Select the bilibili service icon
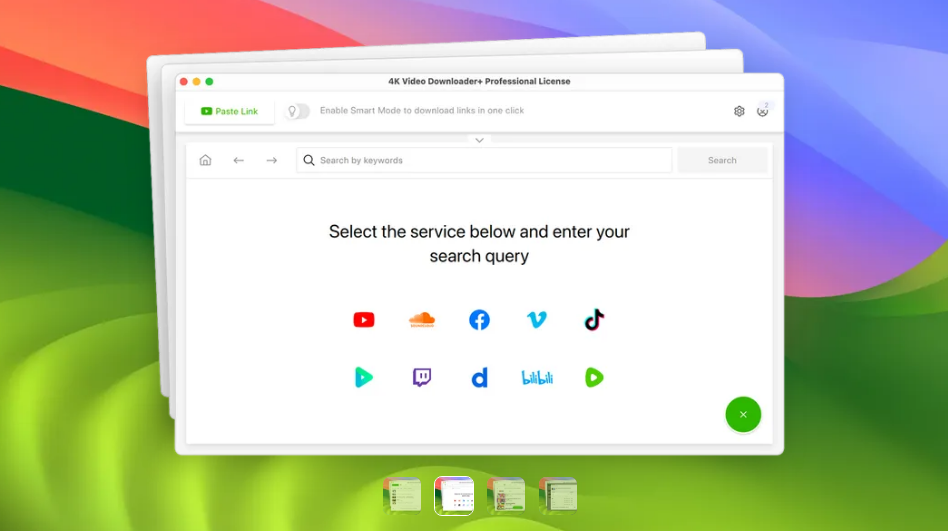Screen dimensions: 948x531 tap(537, 378)
